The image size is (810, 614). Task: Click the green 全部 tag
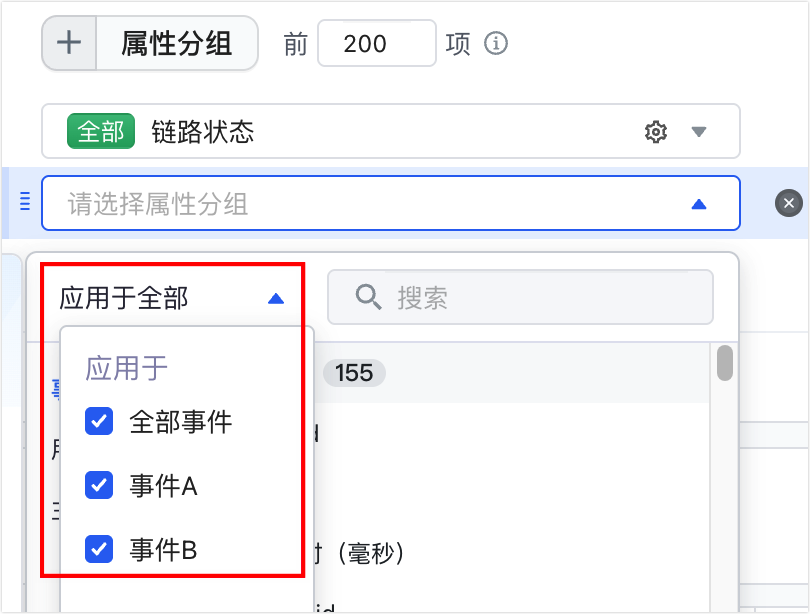pyautogui.click(x=101, y=131)
